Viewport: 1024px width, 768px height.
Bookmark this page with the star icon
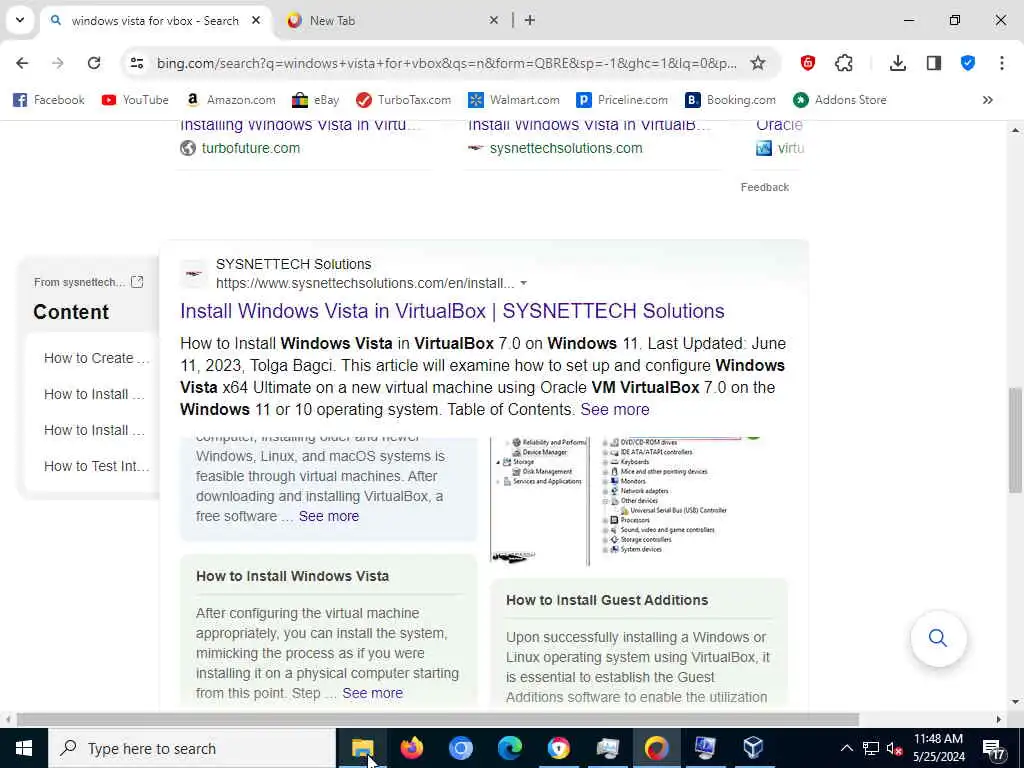(x=758, y=63)
